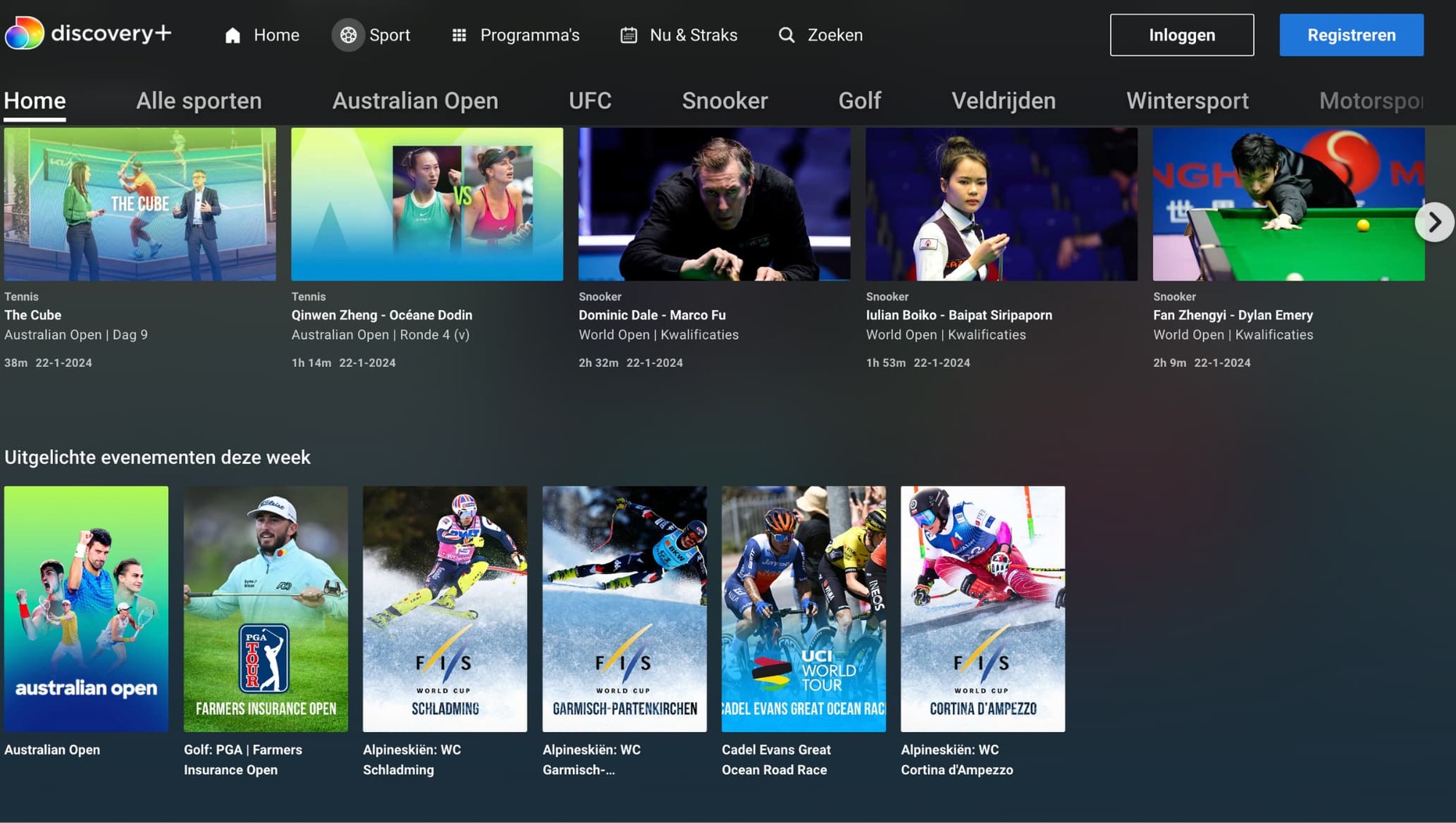This screenshot has width=1456, height=823.
Task: Click 'Golf: PGA | Farmers Insurance Open' caption
Action: pos(243,760)
